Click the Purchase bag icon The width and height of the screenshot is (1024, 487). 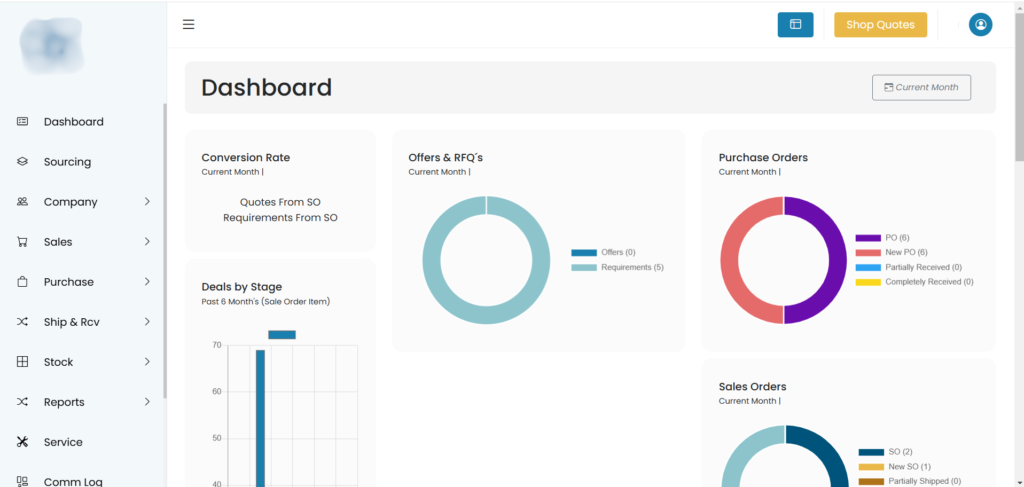tap(22, 282)
